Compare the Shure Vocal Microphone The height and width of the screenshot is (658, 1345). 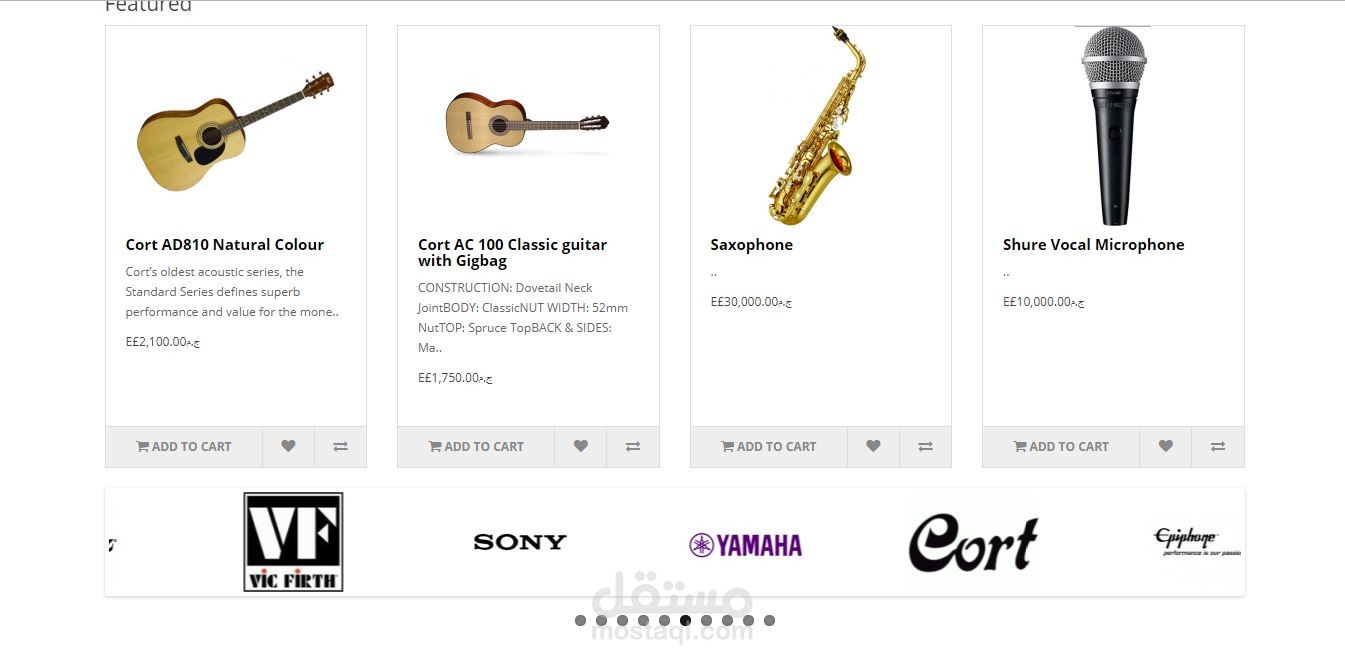pos(1218,447)
